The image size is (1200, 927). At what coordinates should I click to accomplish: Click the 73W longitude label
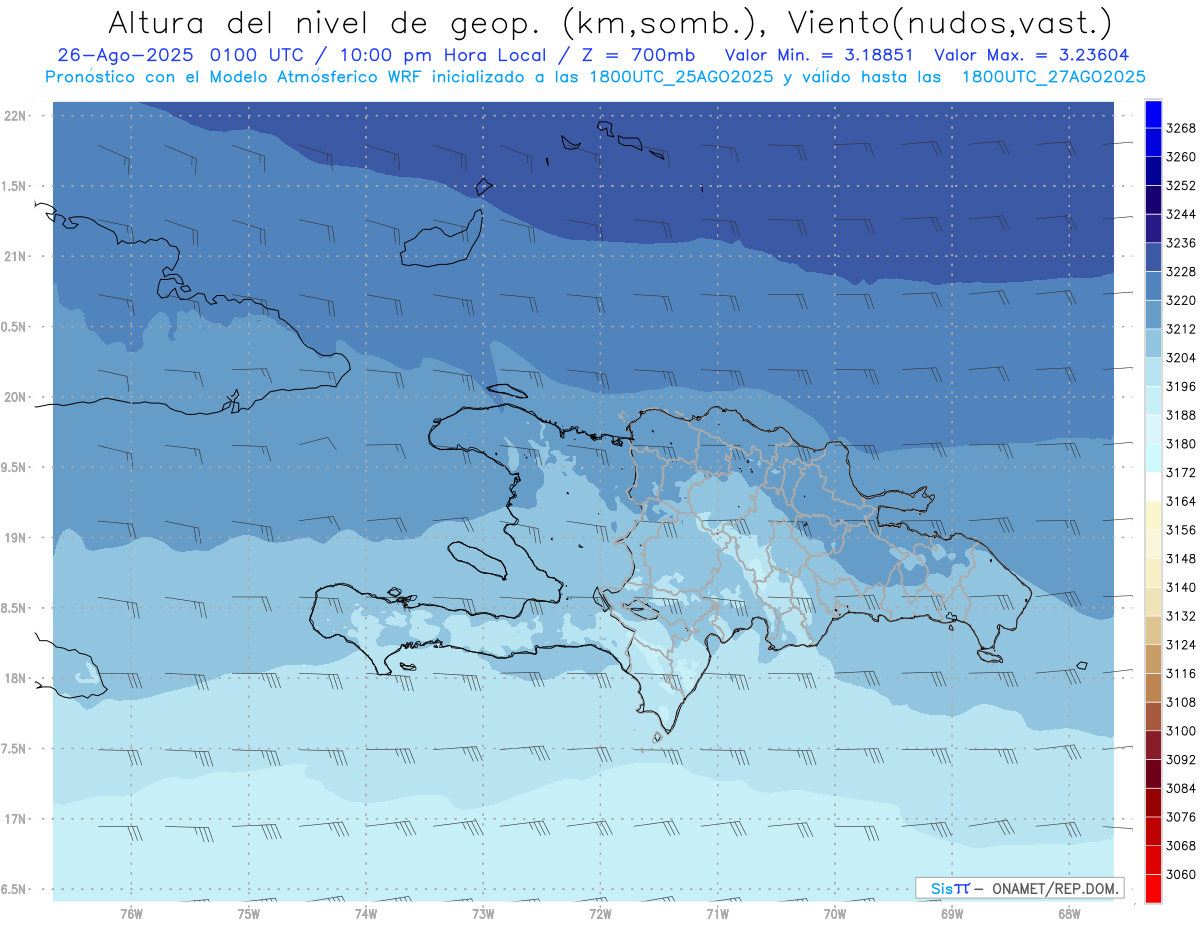[x=483, y=914]
